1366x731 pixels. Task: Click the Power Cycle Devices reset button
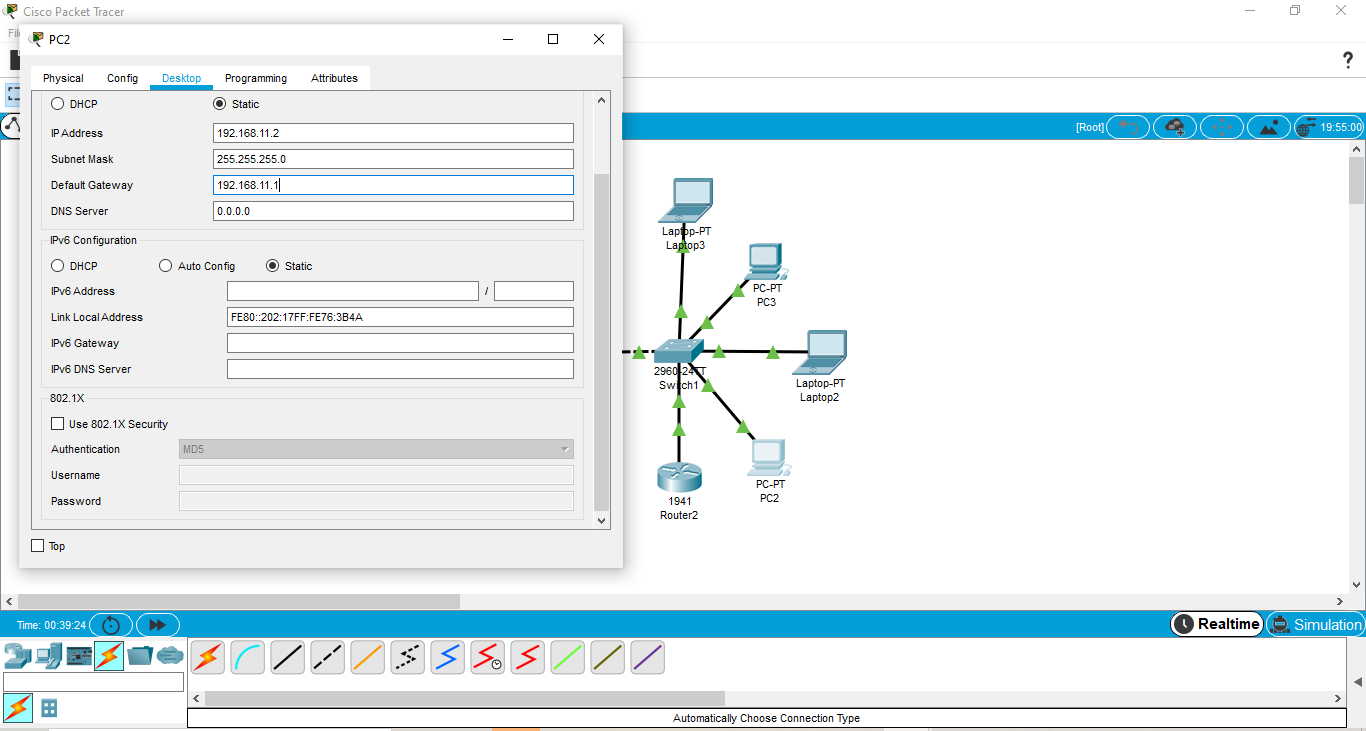point(111,625)
